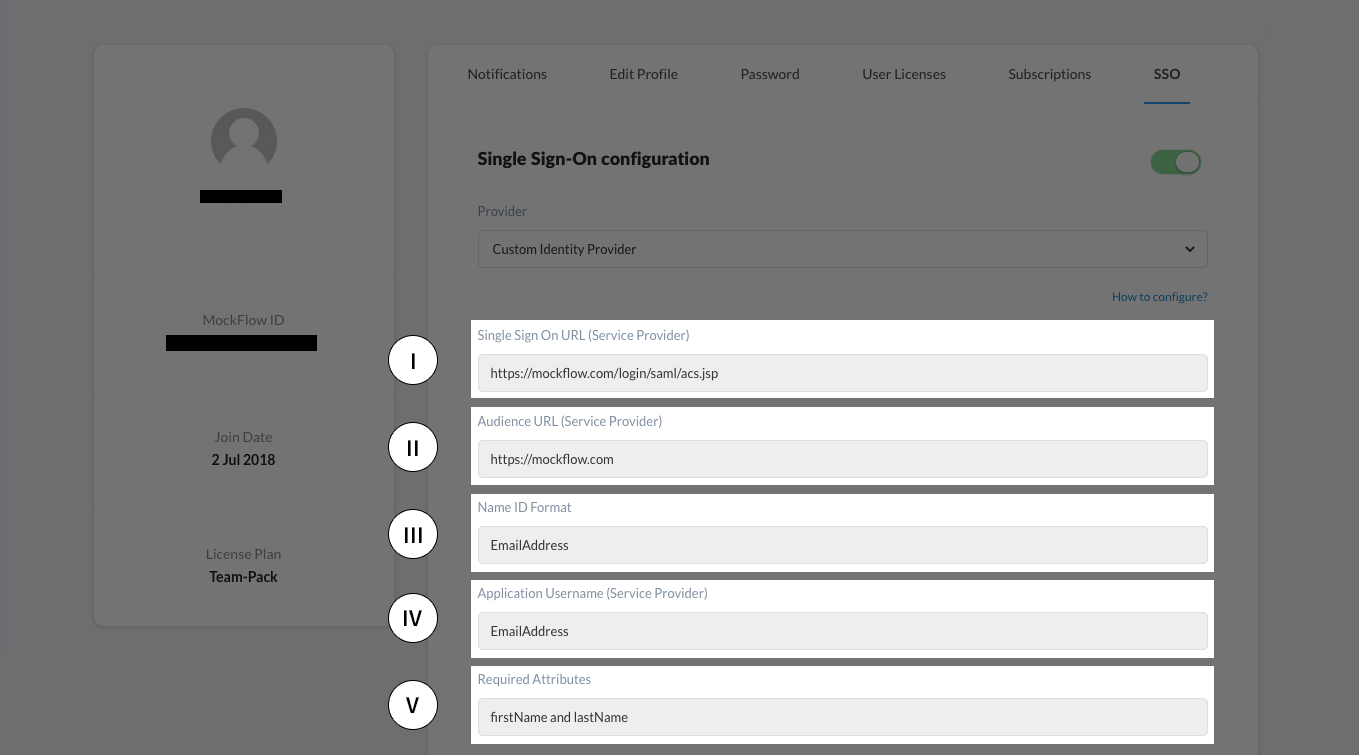Screen dimensions: 1359x755
Task: Click the Single Sign-On configuration heading
Action: pyautogui.click(x=593, y=158)
